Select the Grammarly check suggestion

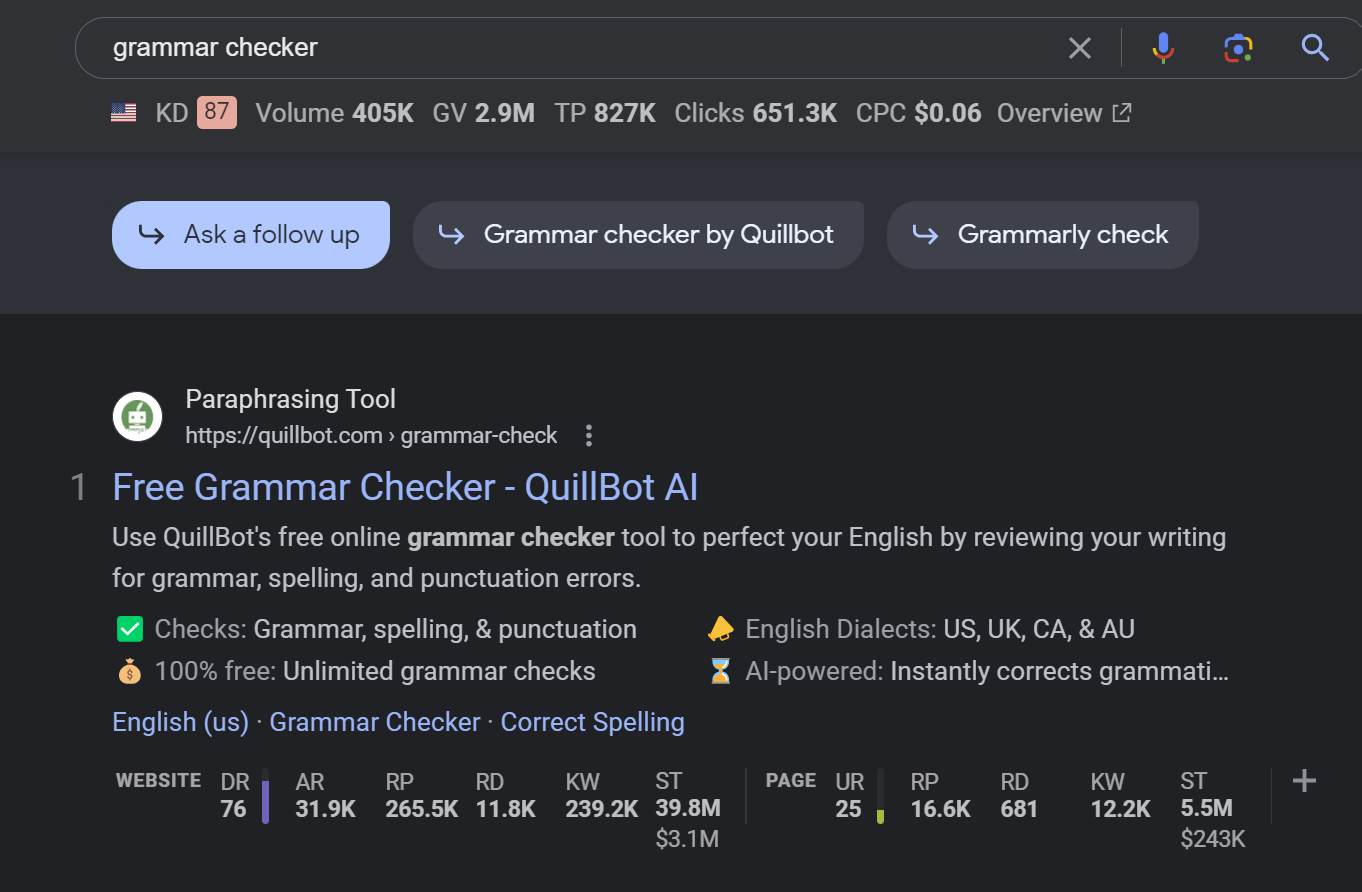point(1042,235)
